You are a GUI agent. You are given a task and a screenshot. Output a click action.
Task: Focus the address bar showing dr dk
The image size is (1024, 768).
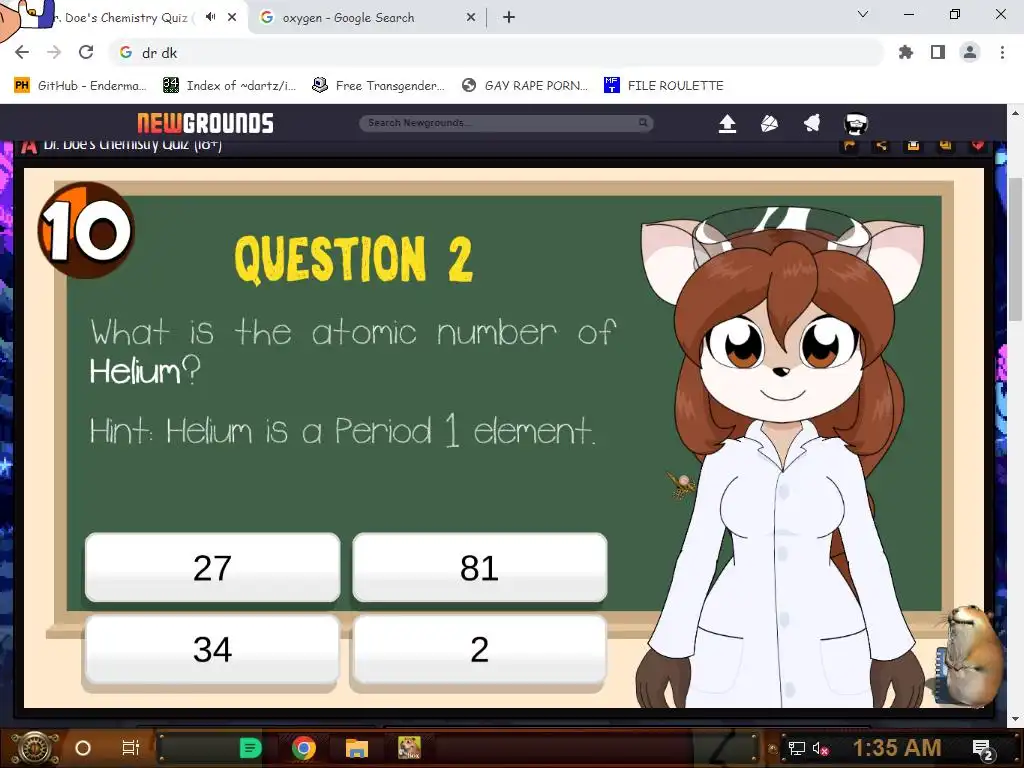(x=496, y=52)
